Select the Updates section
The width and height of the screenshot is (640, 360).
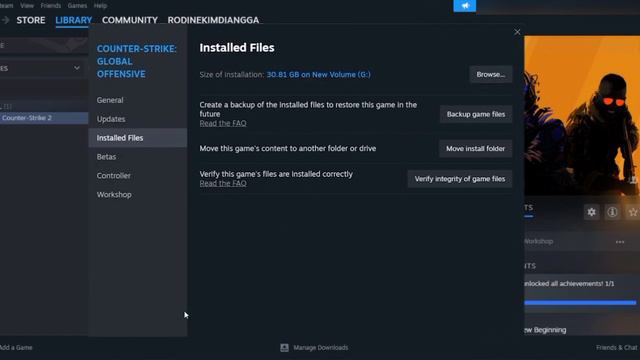pos(138,119)
